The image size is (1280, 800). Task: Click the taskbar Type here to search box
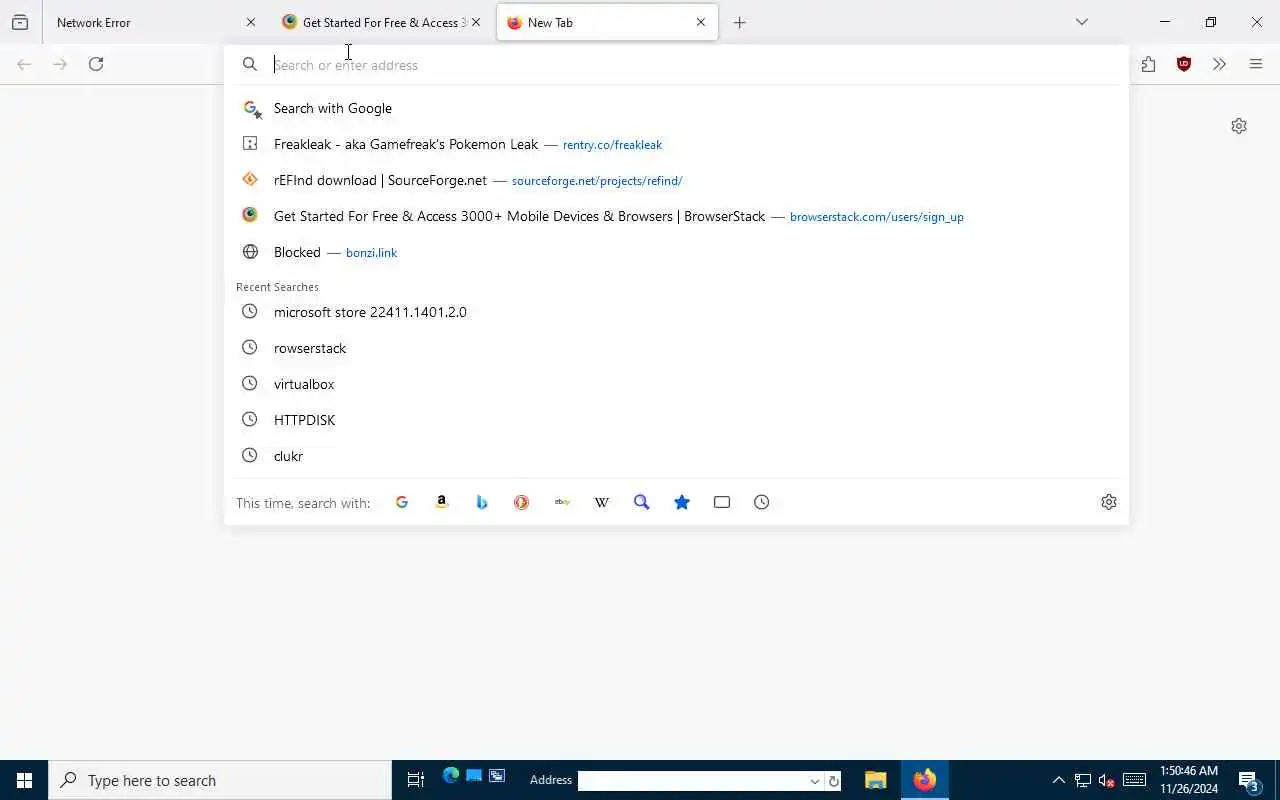click(x=220, y=780)
